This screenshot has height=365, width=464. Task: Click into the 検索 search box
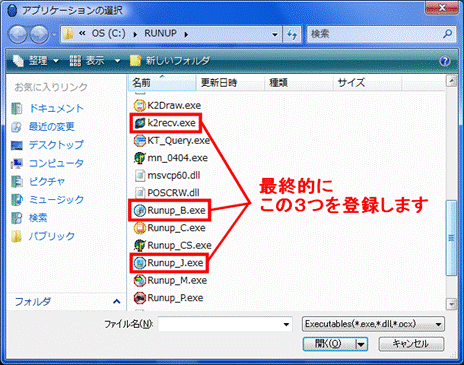(x=375, y=34)
